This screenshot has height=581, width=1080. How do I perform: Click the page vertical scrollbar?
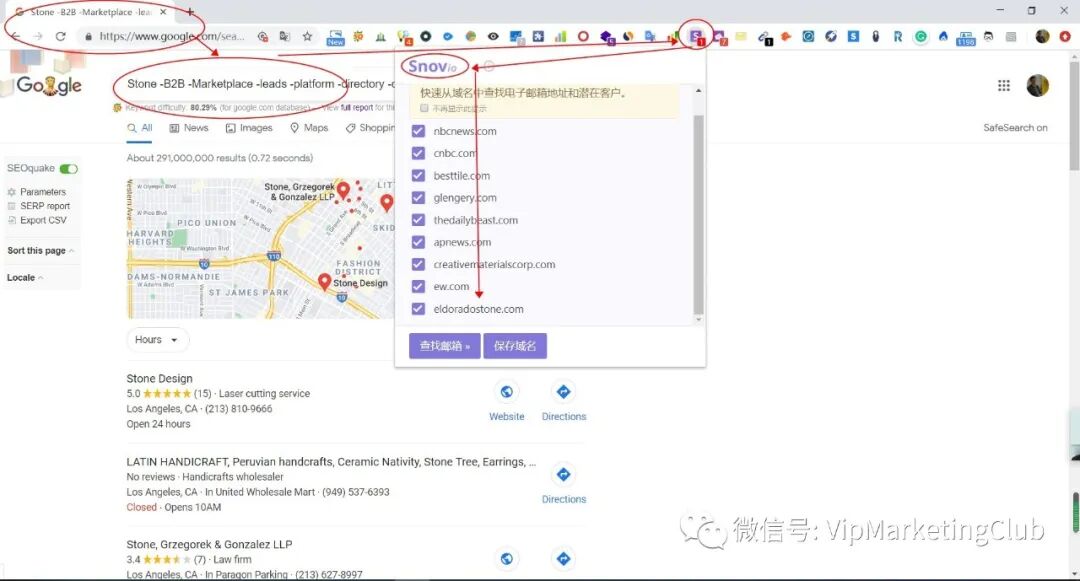pyautogui.click(x=1074, y=117)
